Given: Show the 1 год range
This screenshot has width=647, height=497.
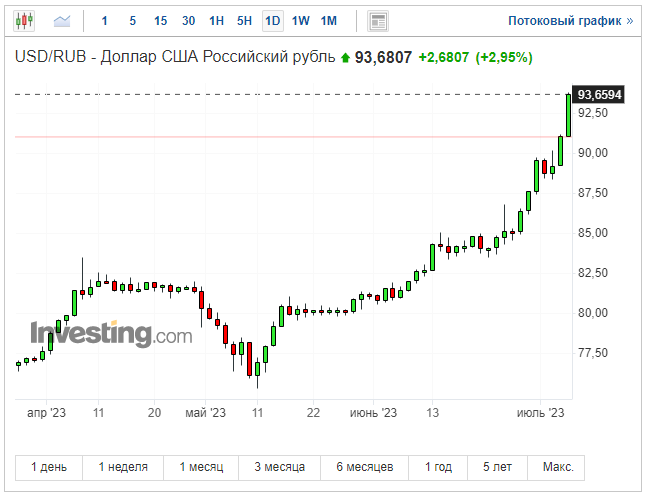Looking at the screenshot, I should pyautogui.click(x=438, y=467).
